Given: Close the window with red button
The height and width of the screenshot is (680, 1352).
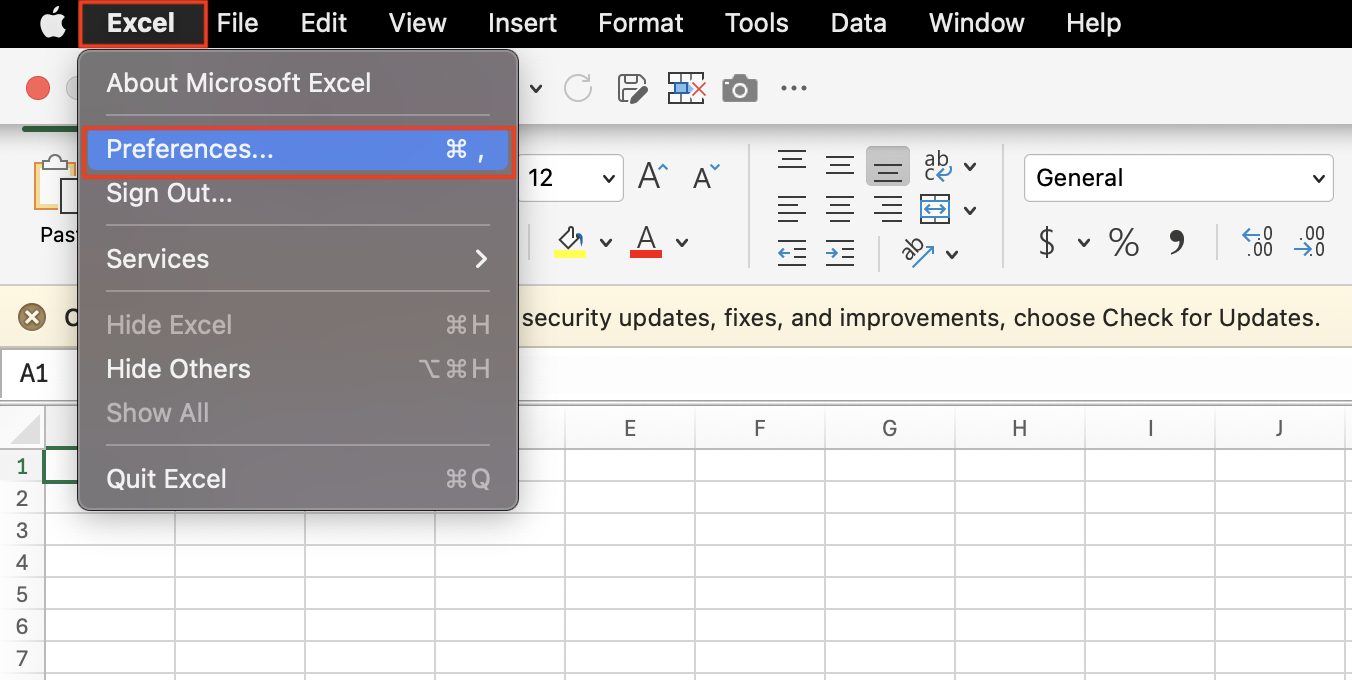Looking at the screenshot, I should tap(38, 89).
